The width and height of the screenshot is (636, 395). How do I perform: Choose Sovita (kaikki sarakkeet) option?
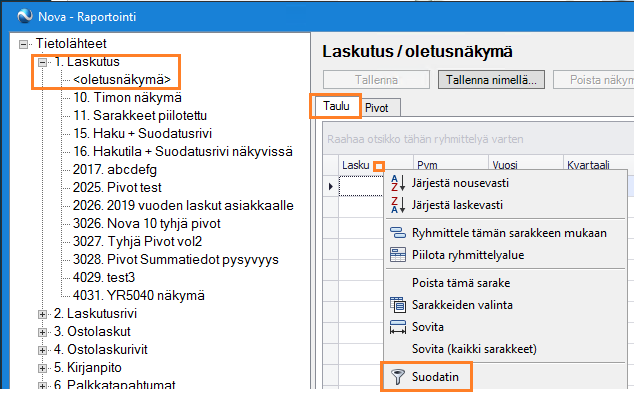(474, 349)
